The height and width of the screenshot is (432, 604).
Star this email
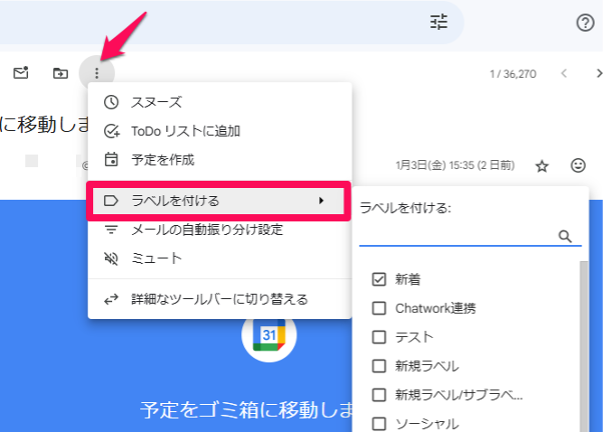pyautogui.click(x=542, y=166)
